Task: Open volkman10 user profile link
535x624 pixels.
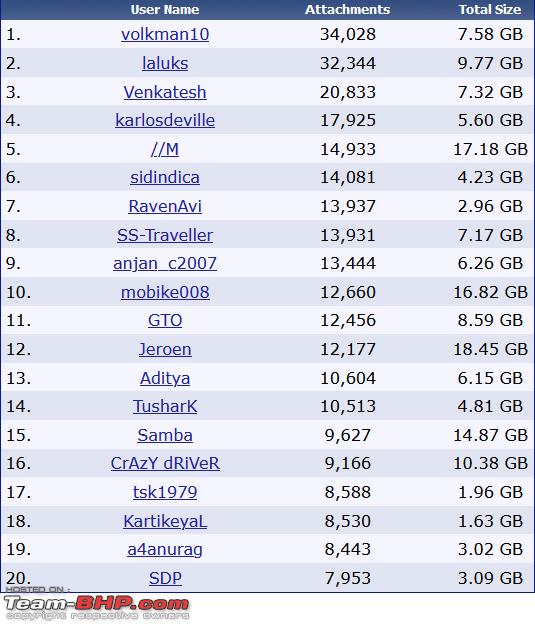Action: coord(165,34)
